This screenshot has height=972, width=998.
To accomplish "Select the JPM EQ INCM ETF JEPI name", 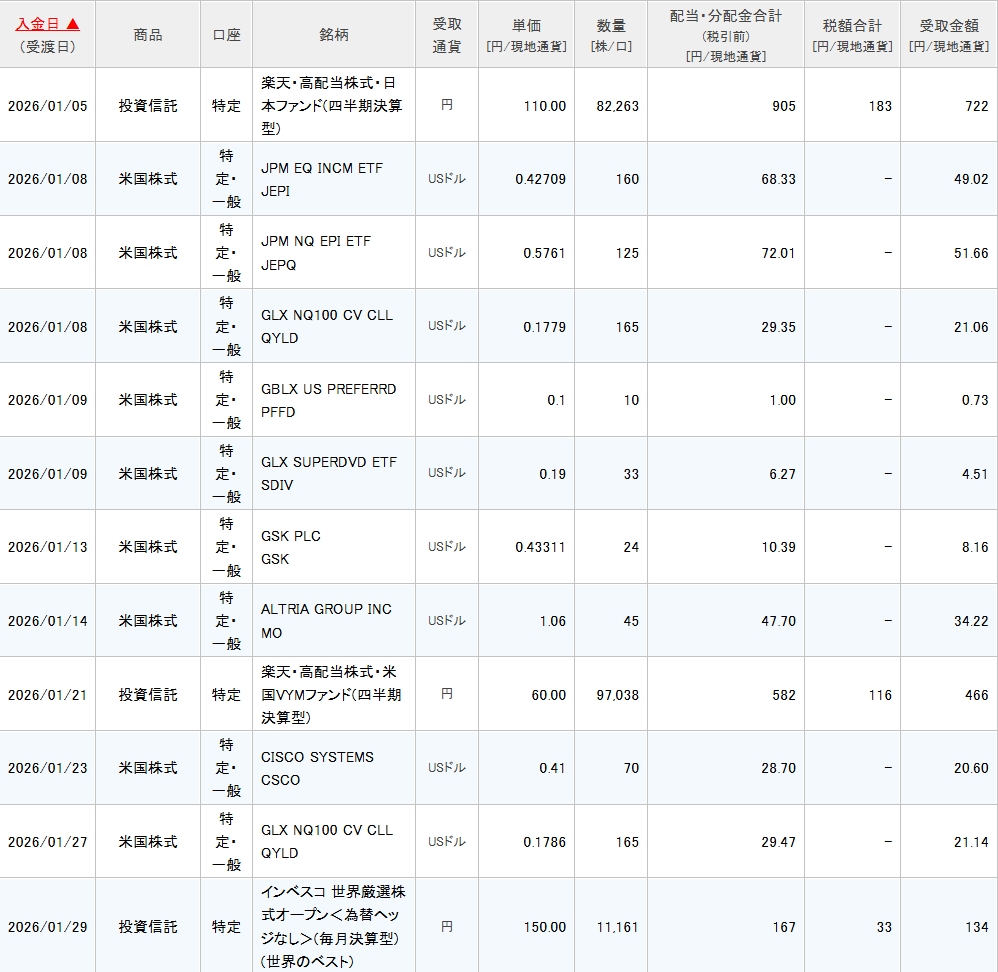I will [x=321, y=179].
